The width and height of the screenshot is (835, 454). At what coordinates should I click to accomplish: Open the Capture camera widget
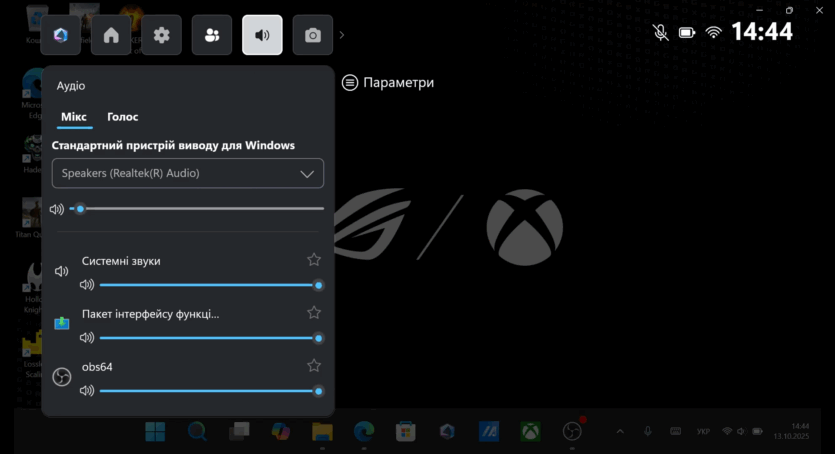pos(313,35)
